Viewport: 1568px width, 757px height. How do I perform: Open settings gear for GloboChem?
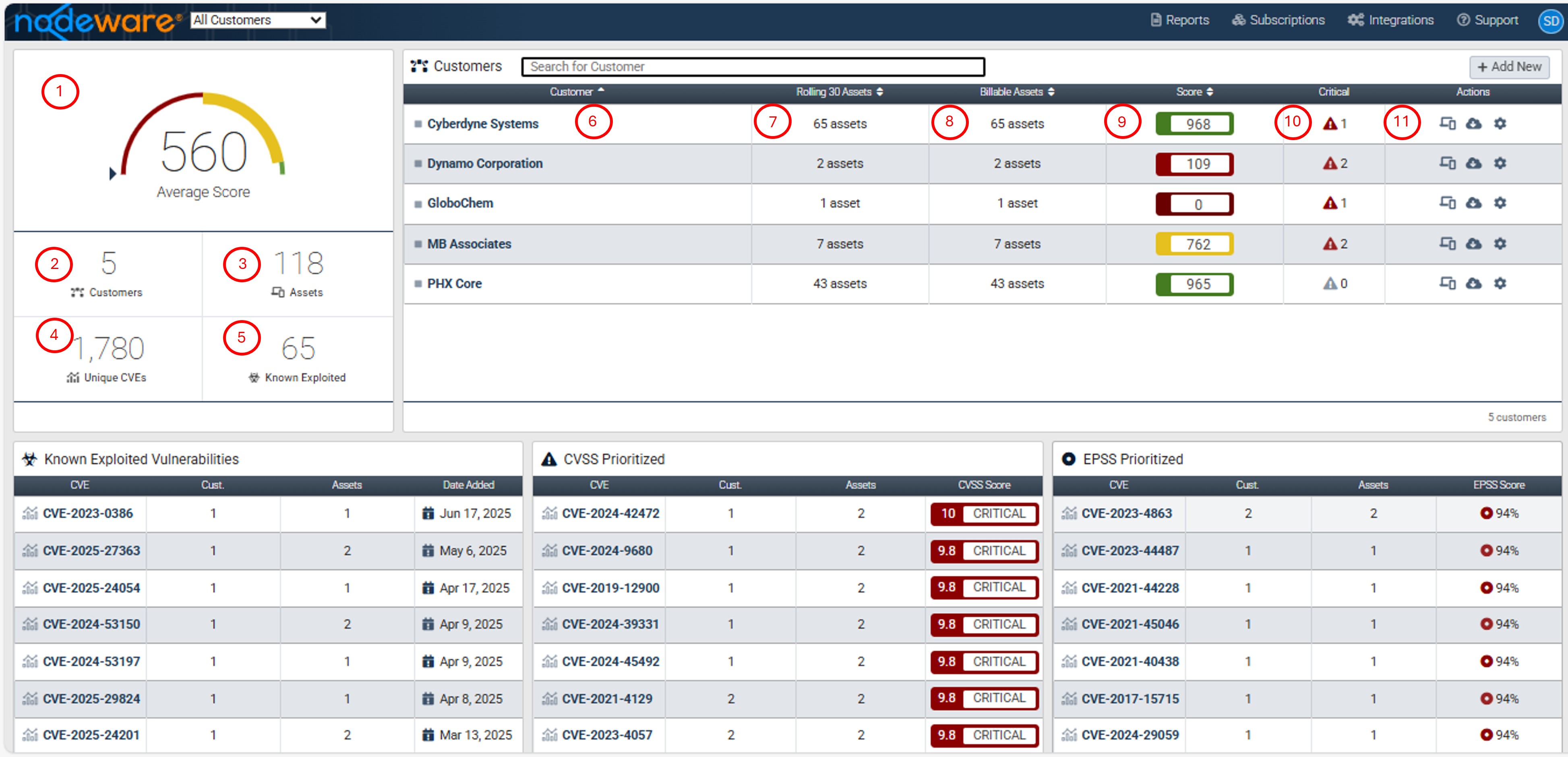1500,203
